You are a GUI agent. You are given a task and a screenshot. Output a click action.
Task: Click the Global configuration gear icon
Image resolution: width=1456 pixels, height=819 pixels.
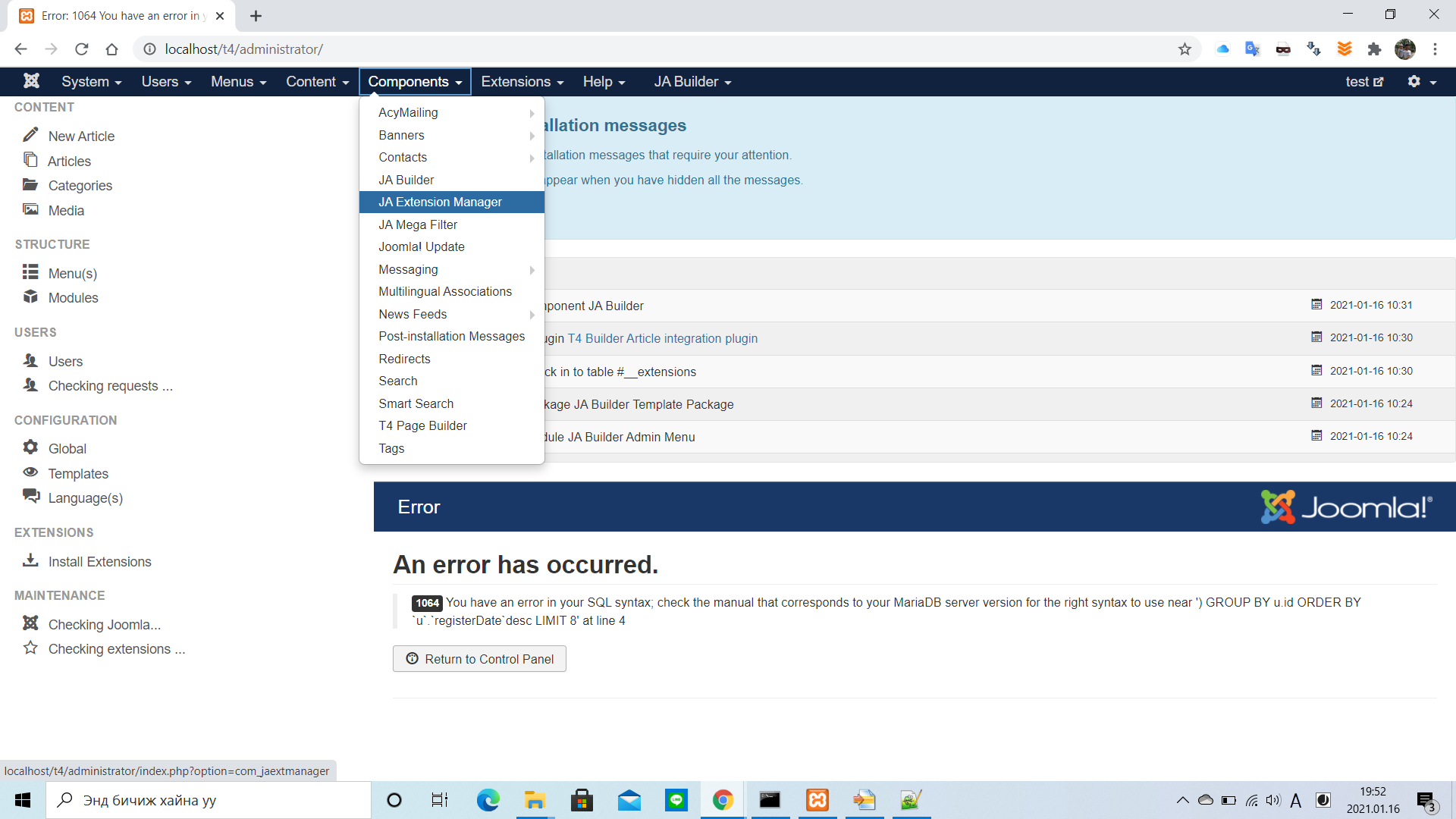click(x=30, y=447)
